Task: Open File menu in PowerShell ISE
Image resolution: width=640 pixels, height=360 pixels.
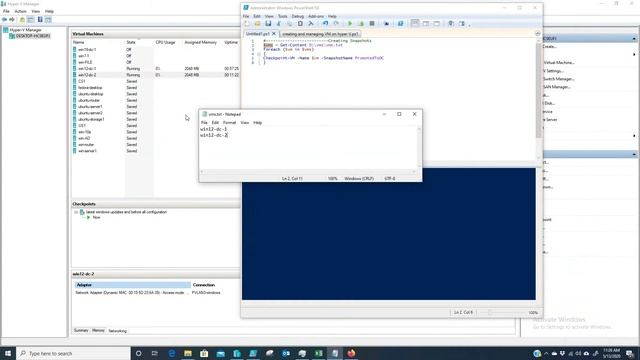Action: click(246, 16)
